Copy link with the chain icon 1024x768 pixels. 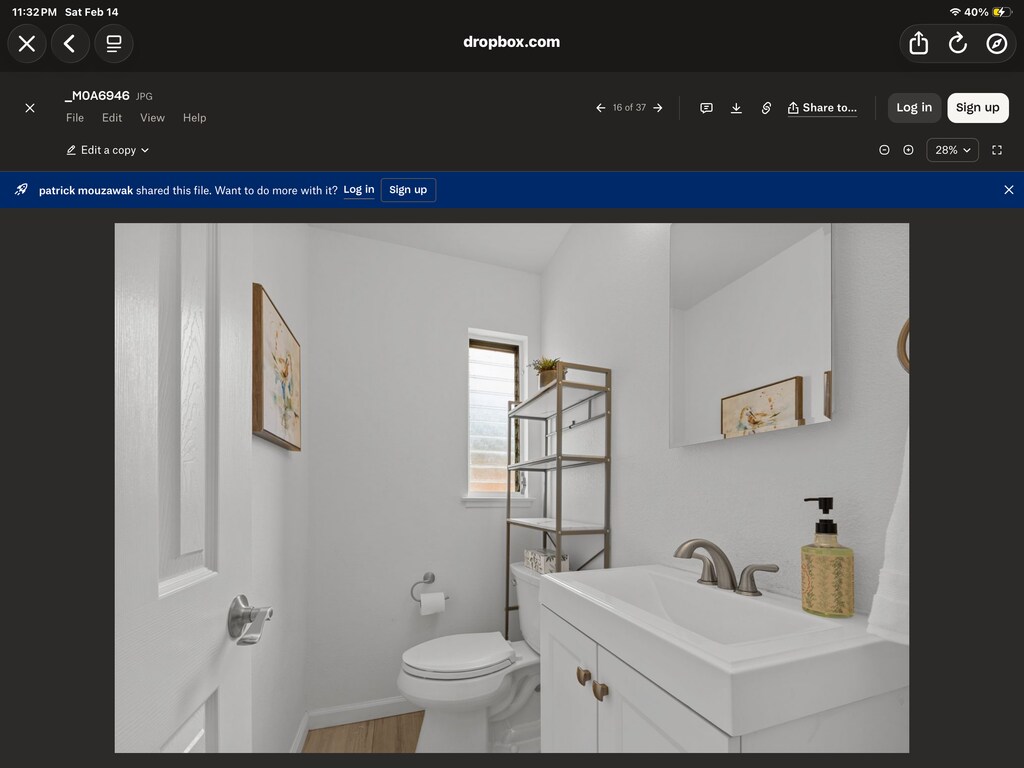[x=766, y=108]
